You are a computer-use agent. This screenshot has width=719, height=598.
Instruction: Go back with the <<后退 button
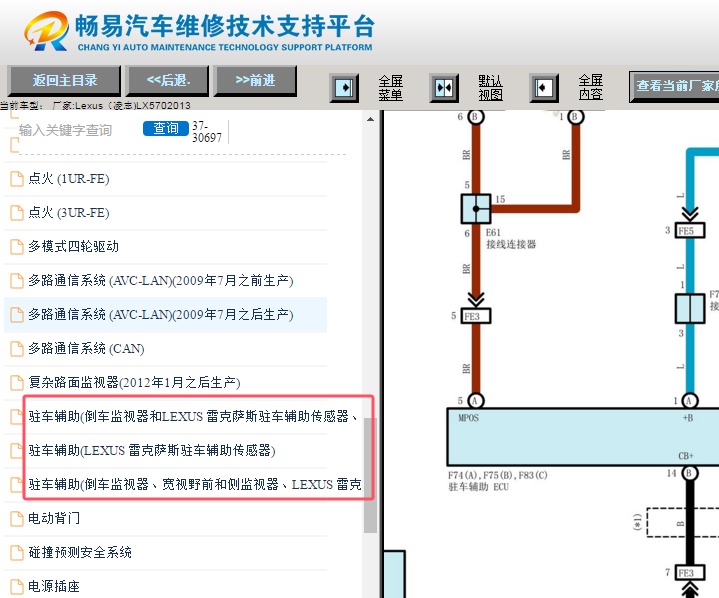(168, 80)
